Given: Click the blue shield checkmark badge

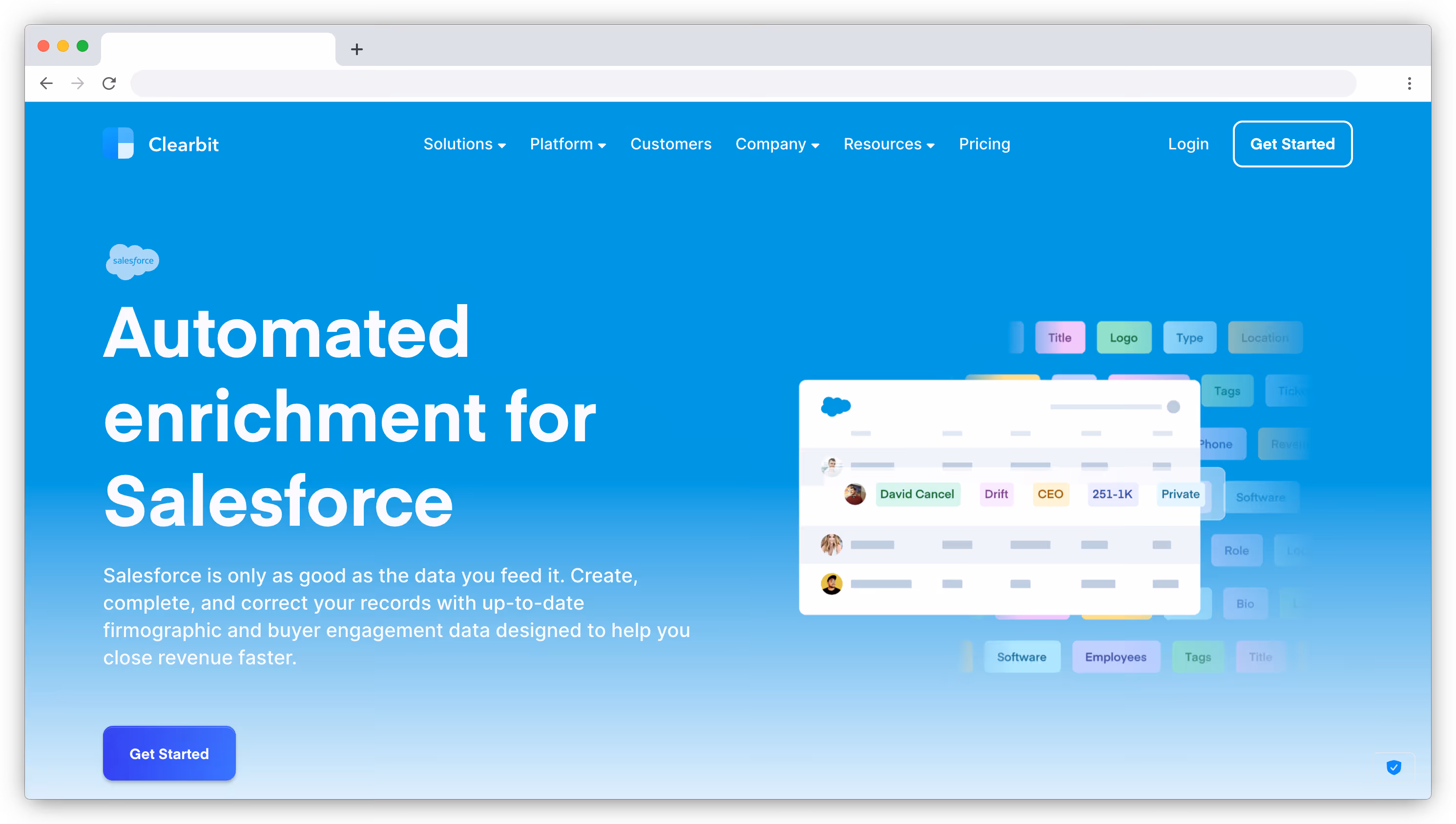Looking at the screenshot, I should tap(1394, 767).
